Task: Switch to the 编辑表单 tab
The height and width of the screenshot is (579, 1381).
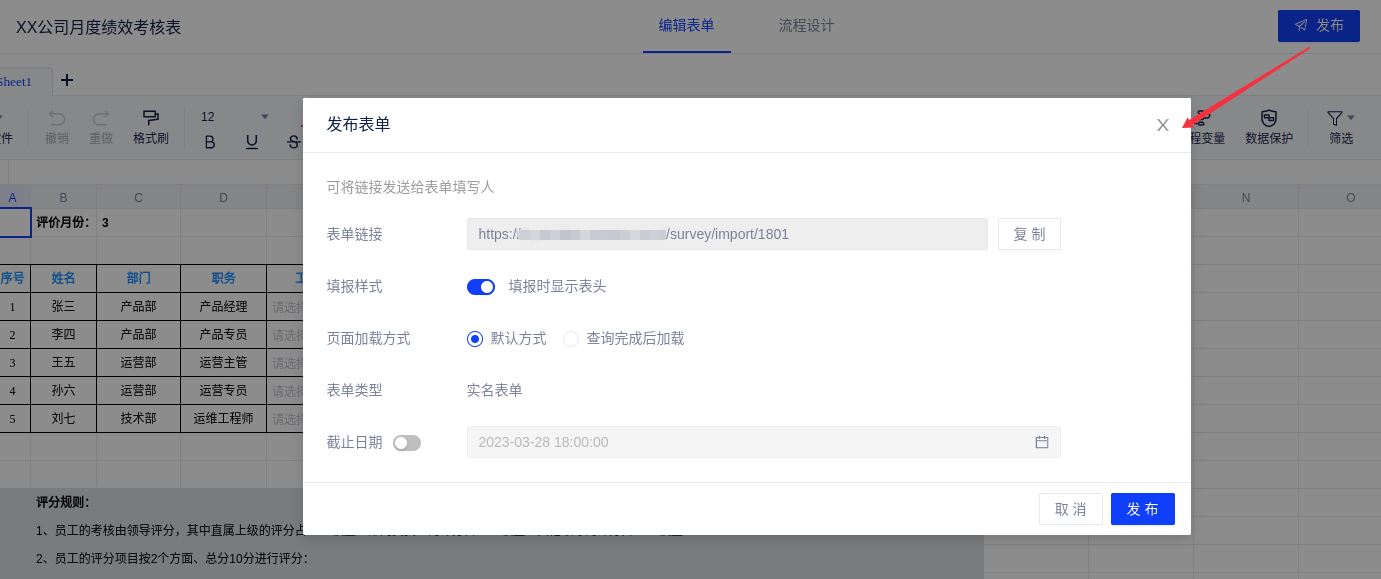Action: (686, 26)
